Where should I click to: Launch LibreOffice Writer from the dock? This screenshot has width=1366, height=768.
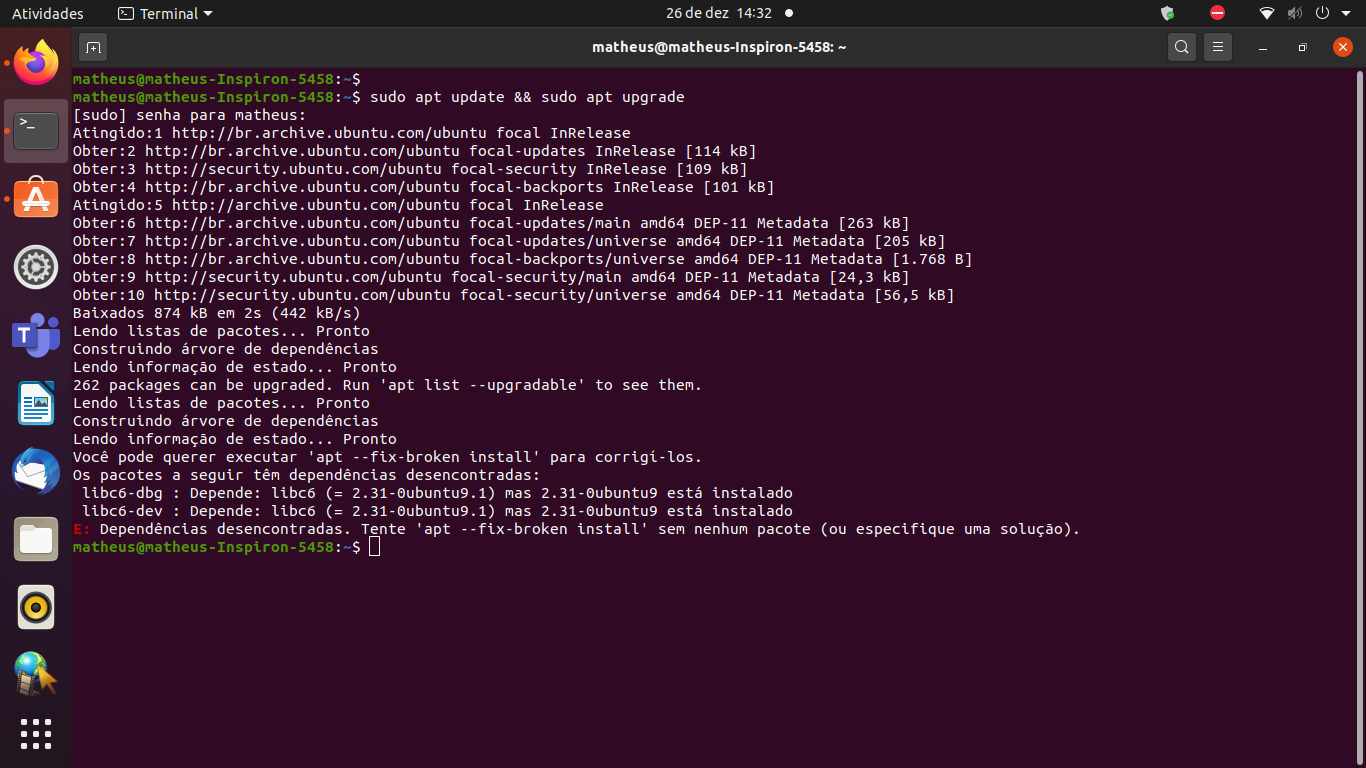[x=36, y=403]
